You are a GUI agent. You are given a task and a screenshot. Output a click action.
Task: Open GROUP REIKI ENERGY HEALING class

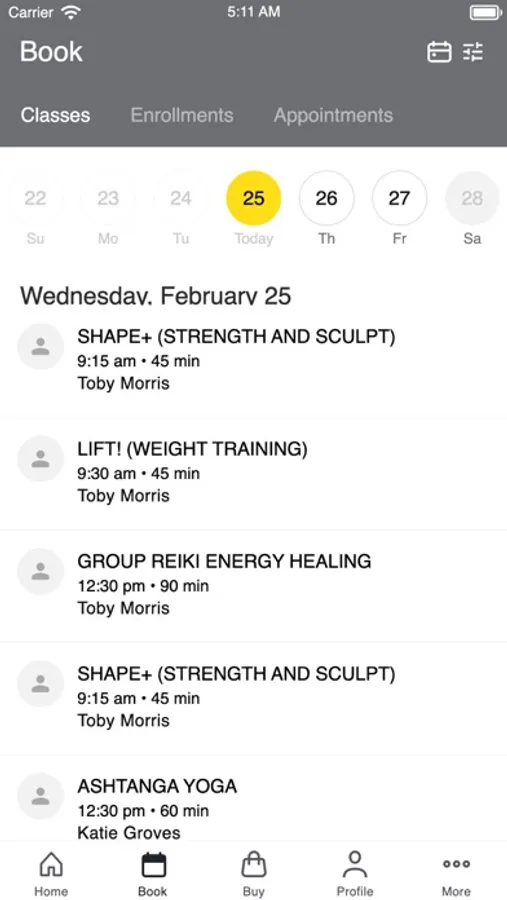253,585
